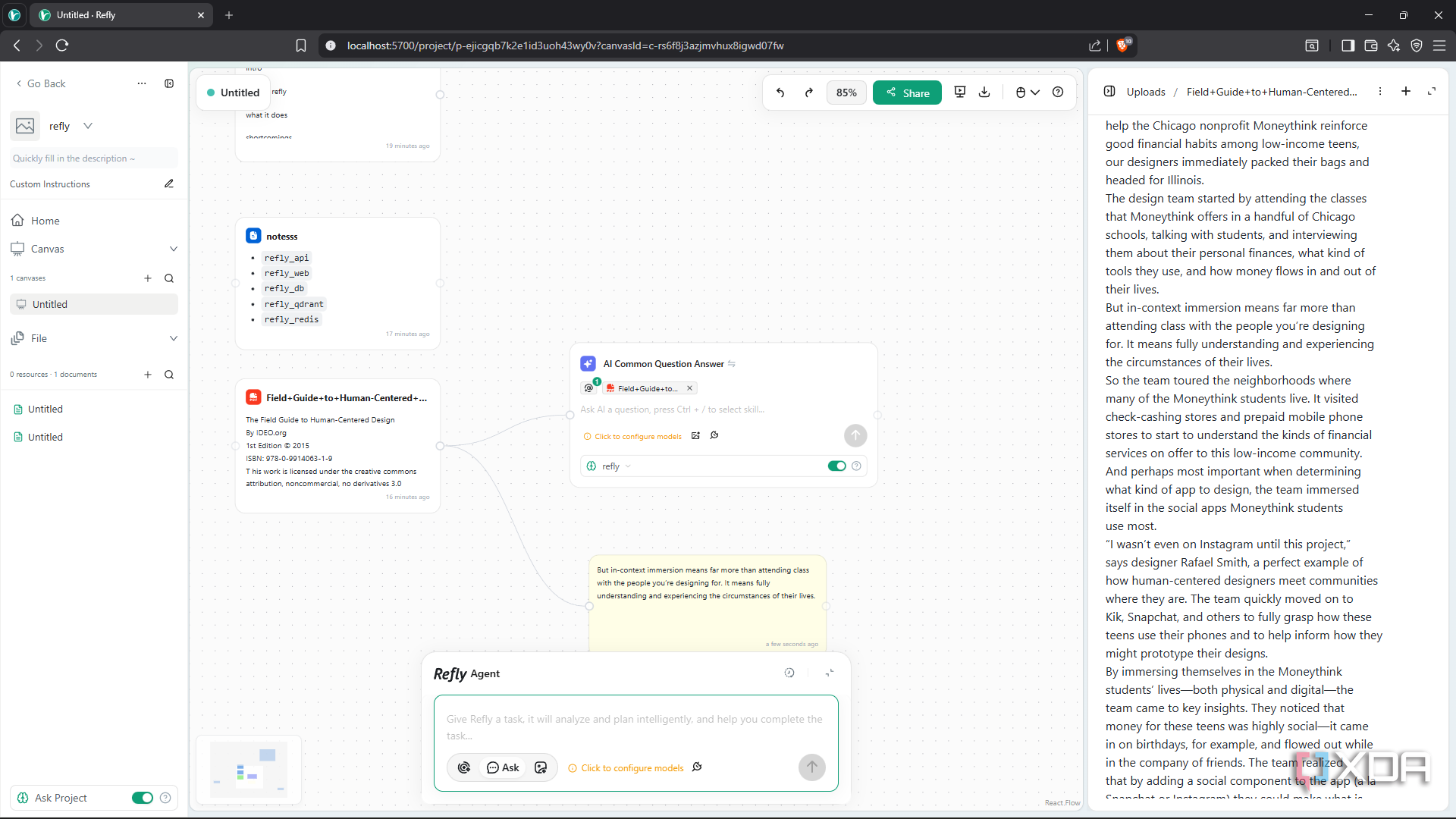Image resolution: width=1456 pixels, height=819 pixels.
Task: Expand the document panel to fullscreen
Action: coord(1432,91)
